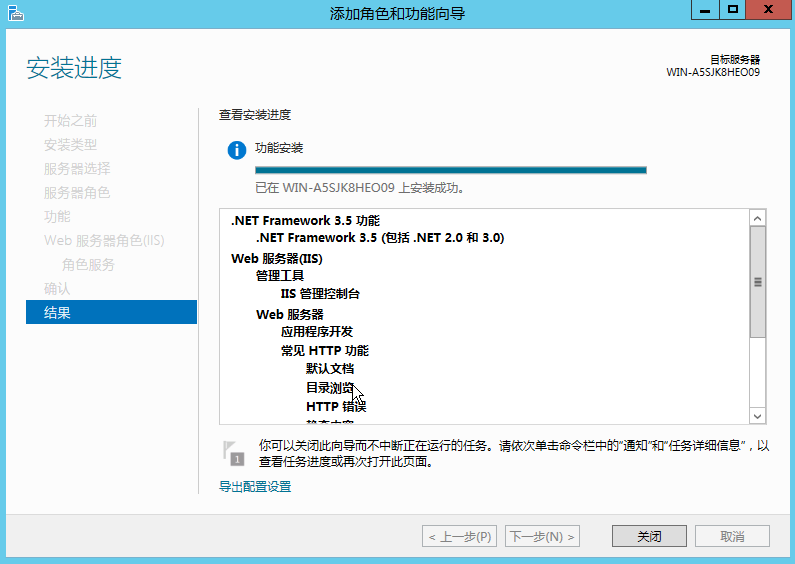
Task: Click the '已在 WIN-A5SJK8HEO09 上安装成功' message
Action: [360, 188]
